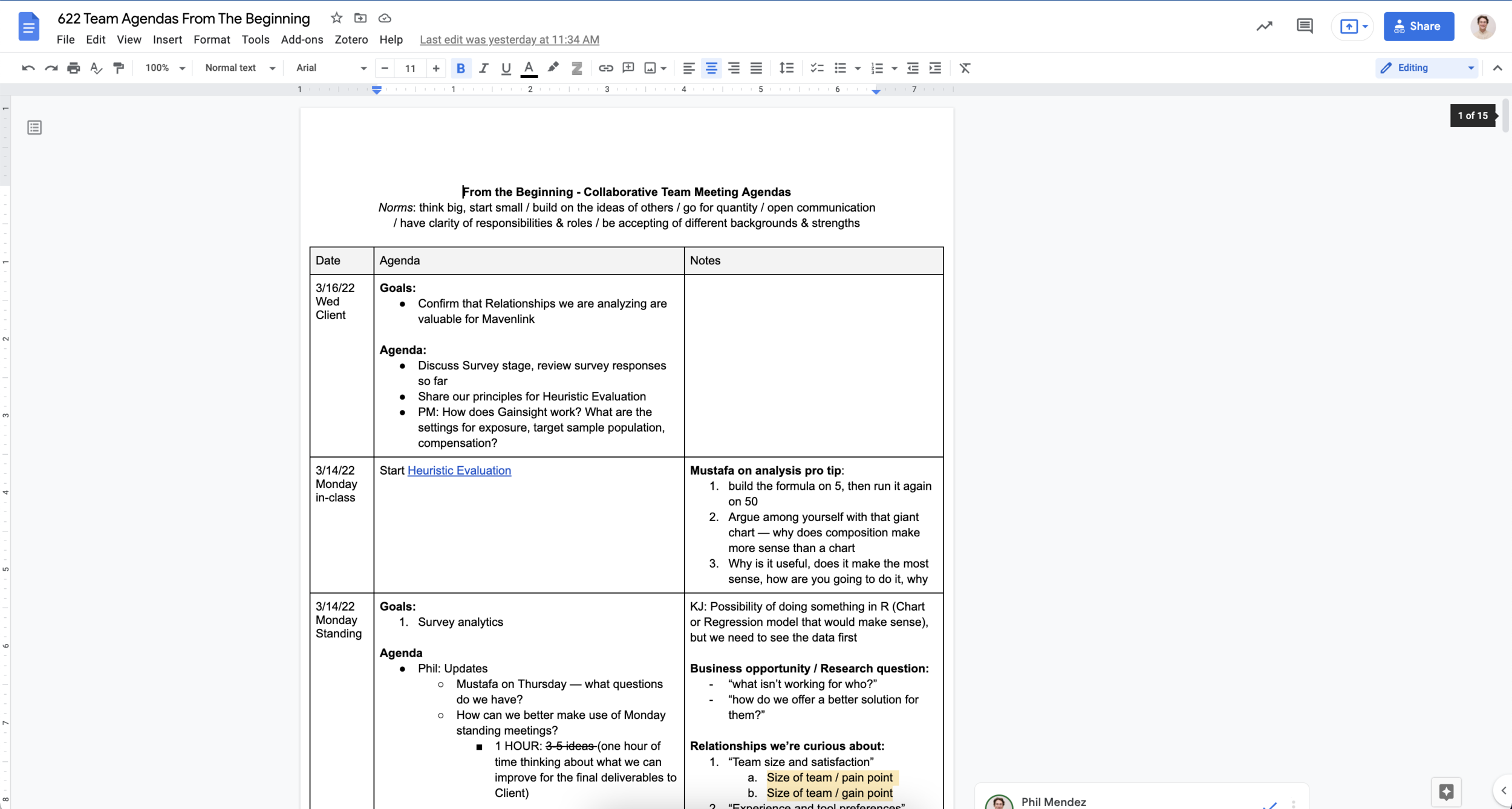The width and height of the screenshot is (1512, 809).
Task: Click the font size input field
Action: 410,68
